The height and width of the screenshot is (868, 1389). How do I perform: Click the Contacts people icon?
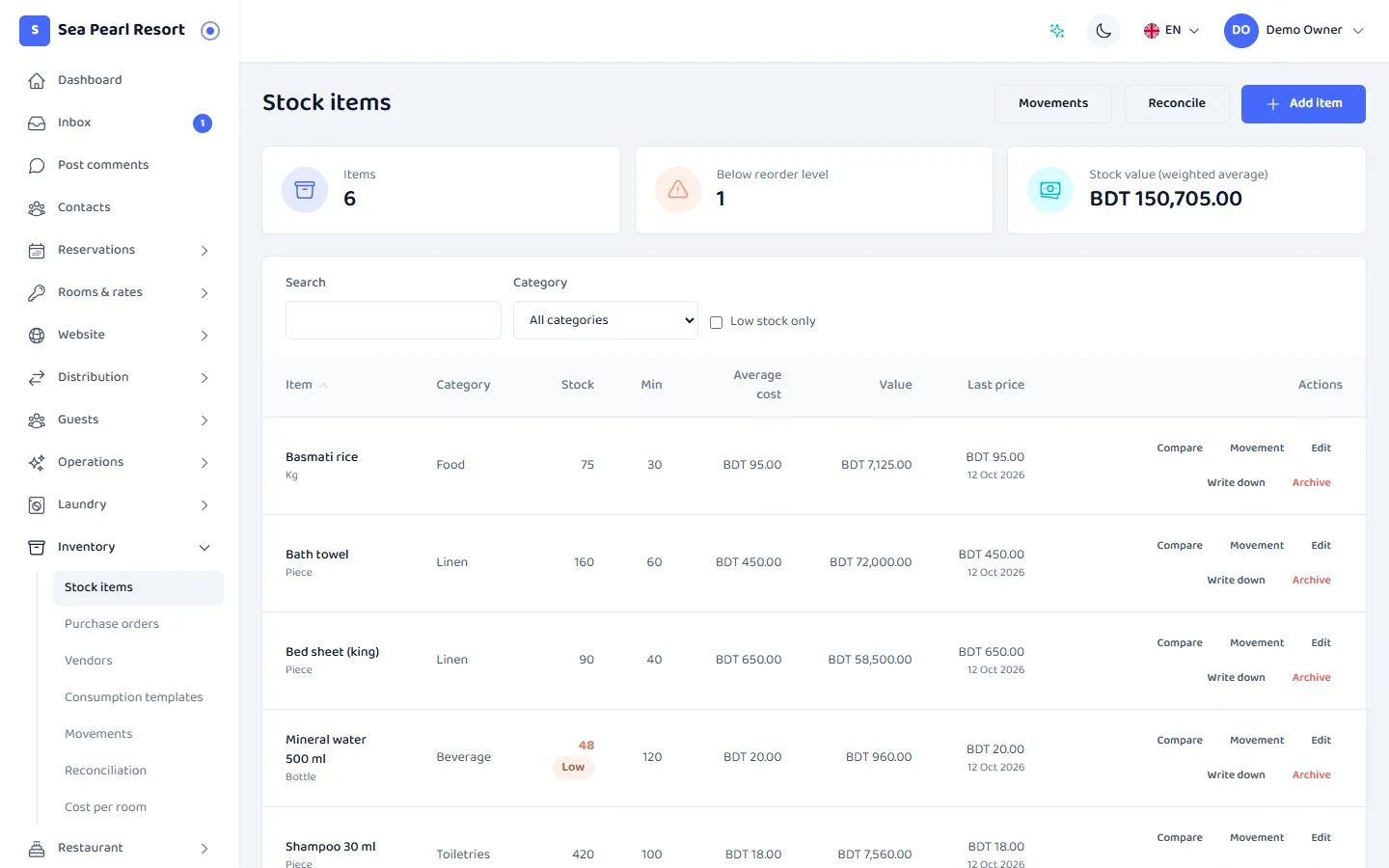(x=37, y=207)
